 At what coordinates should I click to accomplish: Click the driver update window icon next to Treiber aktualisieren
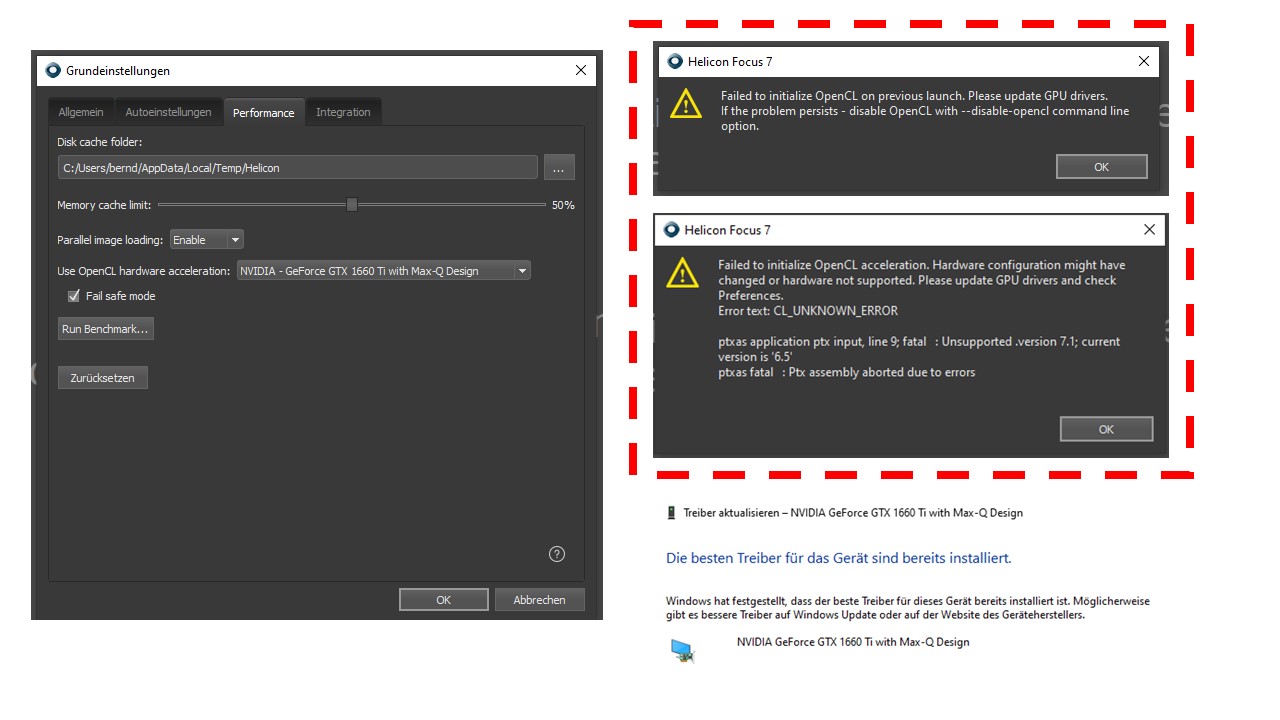point(672,513)
